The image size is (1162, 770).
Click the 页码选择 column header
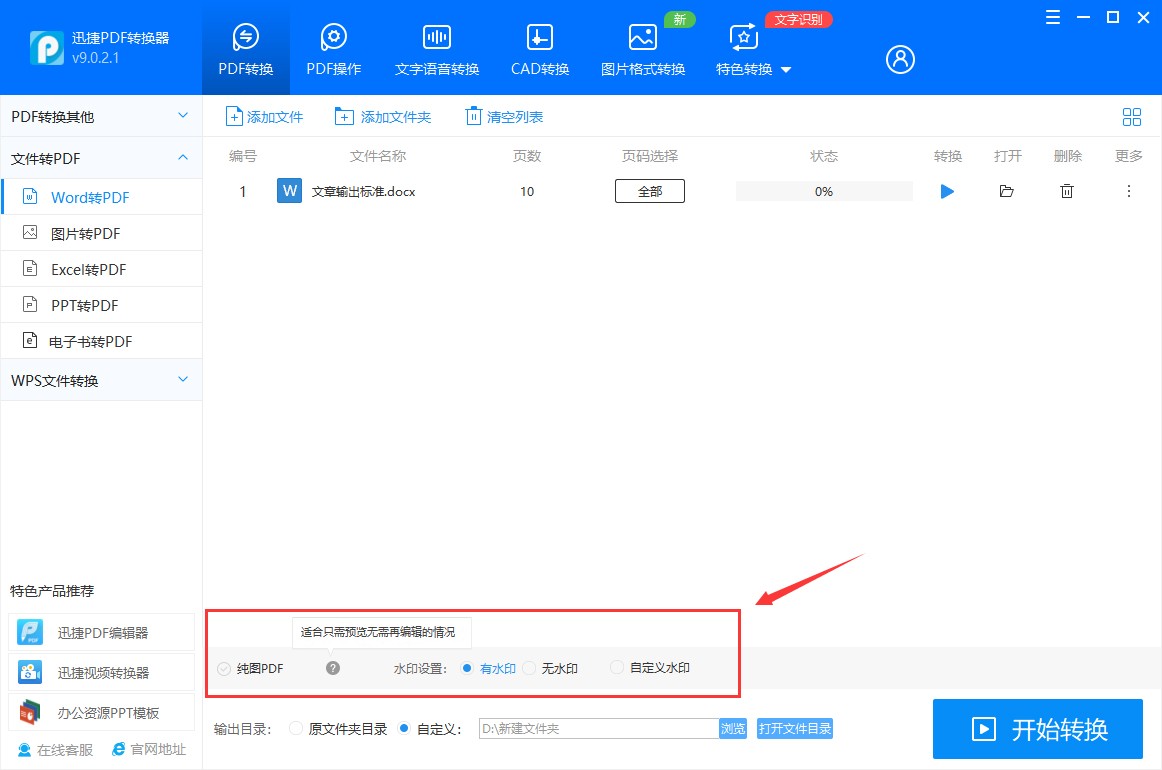[650, 156]
